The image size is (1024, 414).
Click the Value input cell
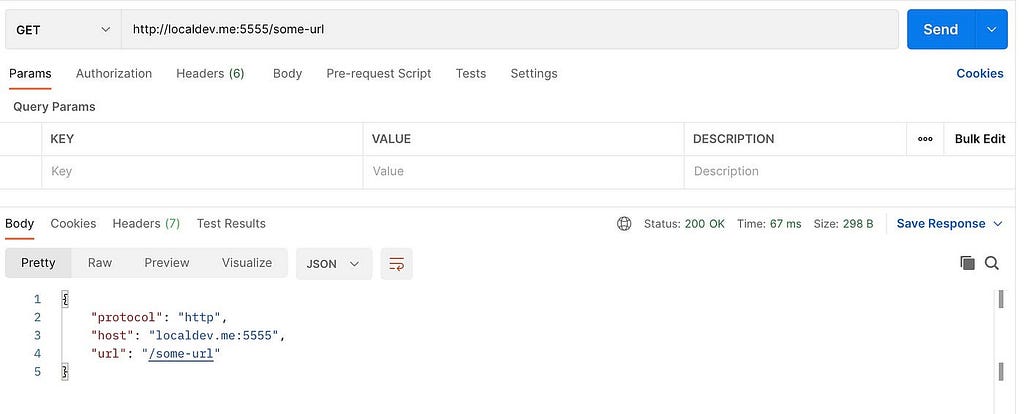524,172
